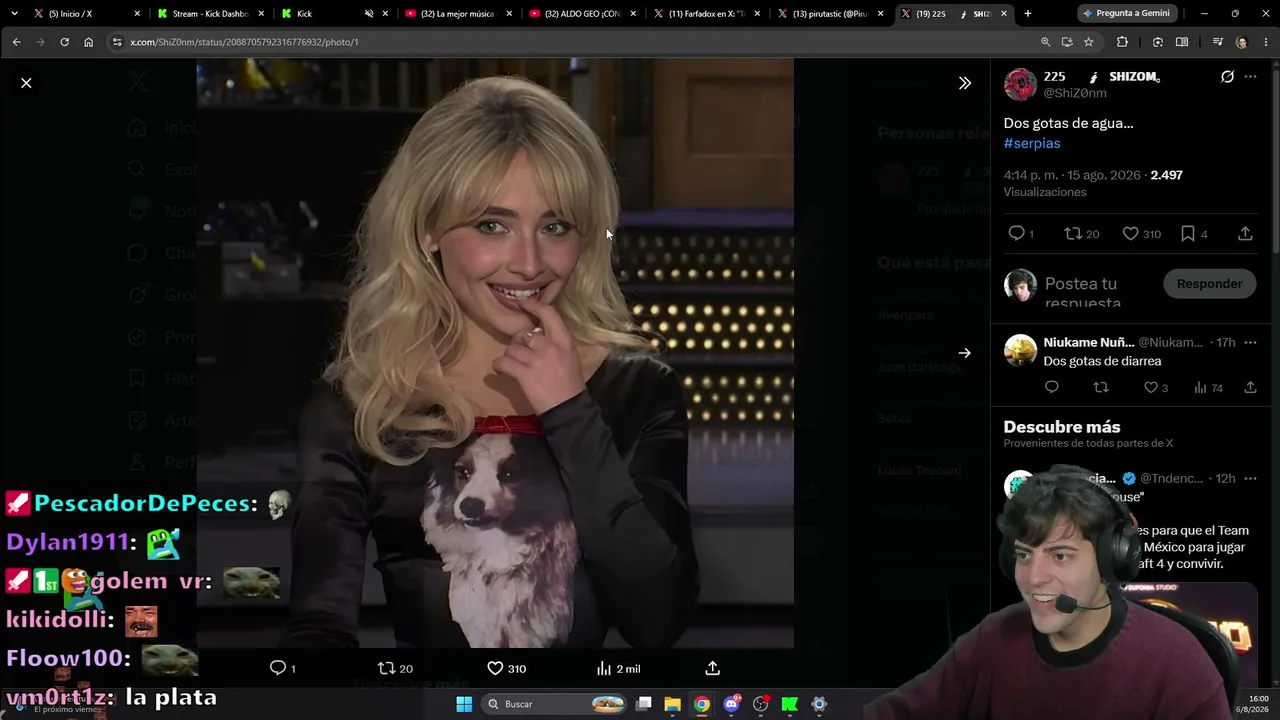Share Niukame's reply with the share icon
The width and height of the screenshot is (1280, 720).
(1250, 387)
